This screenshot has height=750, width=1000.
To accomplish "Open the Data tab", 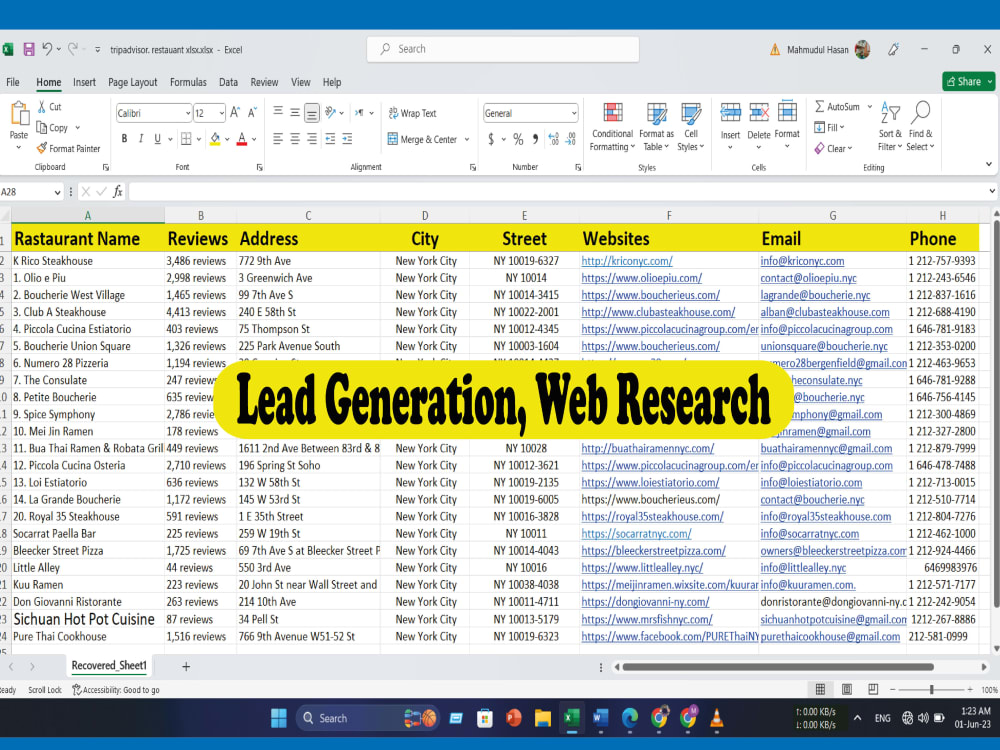I will (x=228, y=82).
